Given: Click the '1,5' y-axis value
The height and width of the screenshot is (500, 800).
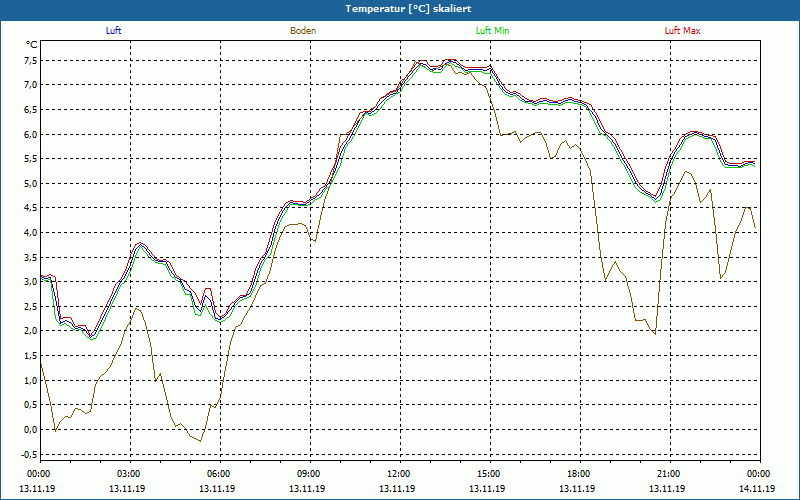Looking at the screenshot, I should [x=31, y=356].
